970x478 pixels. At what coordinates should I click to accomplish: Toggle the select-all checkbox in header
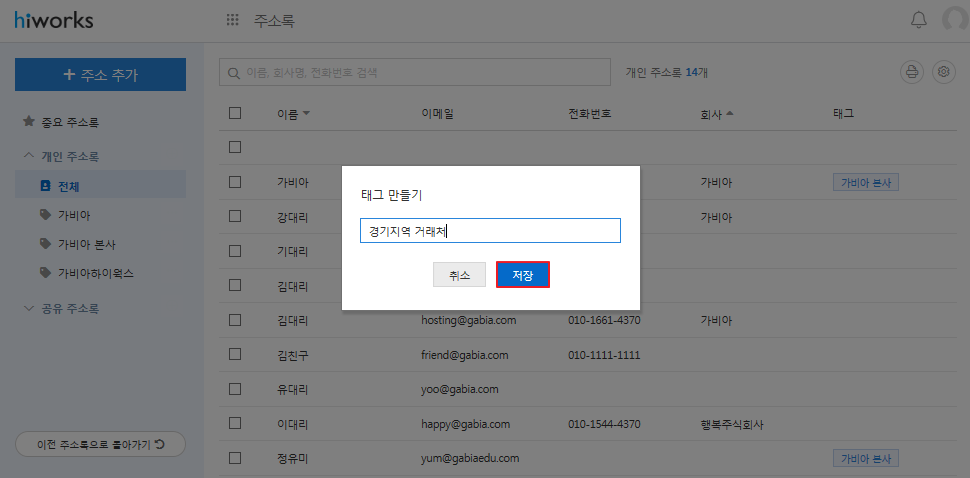[235, 113]
